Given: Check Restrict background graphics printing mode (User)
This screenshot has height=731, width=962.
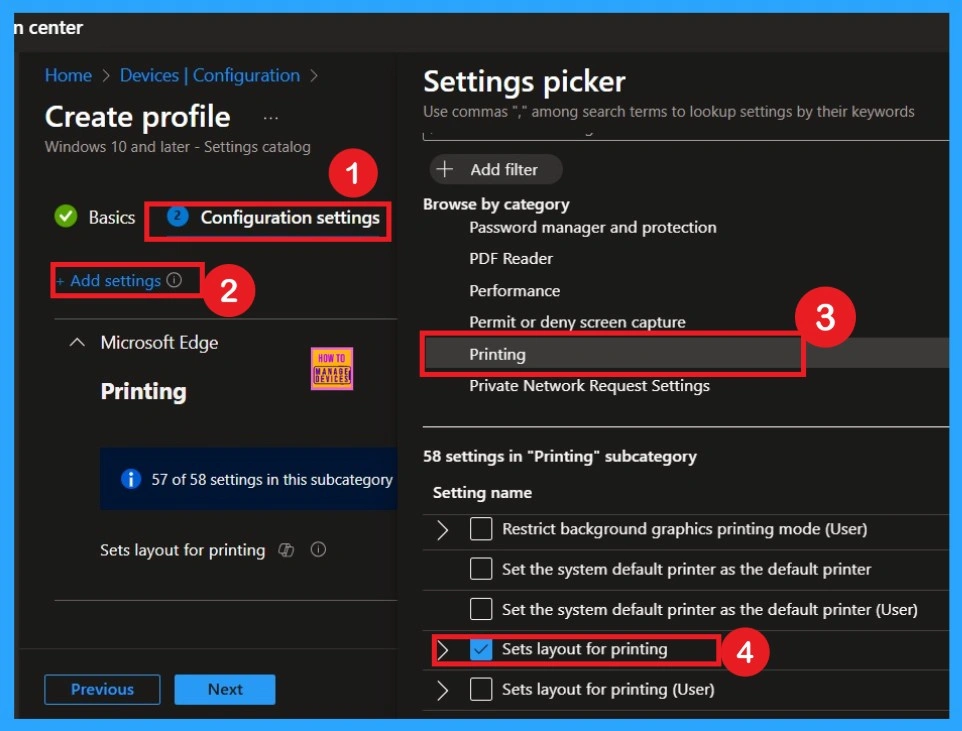Looking at the screenshot, I should [480, 528].
